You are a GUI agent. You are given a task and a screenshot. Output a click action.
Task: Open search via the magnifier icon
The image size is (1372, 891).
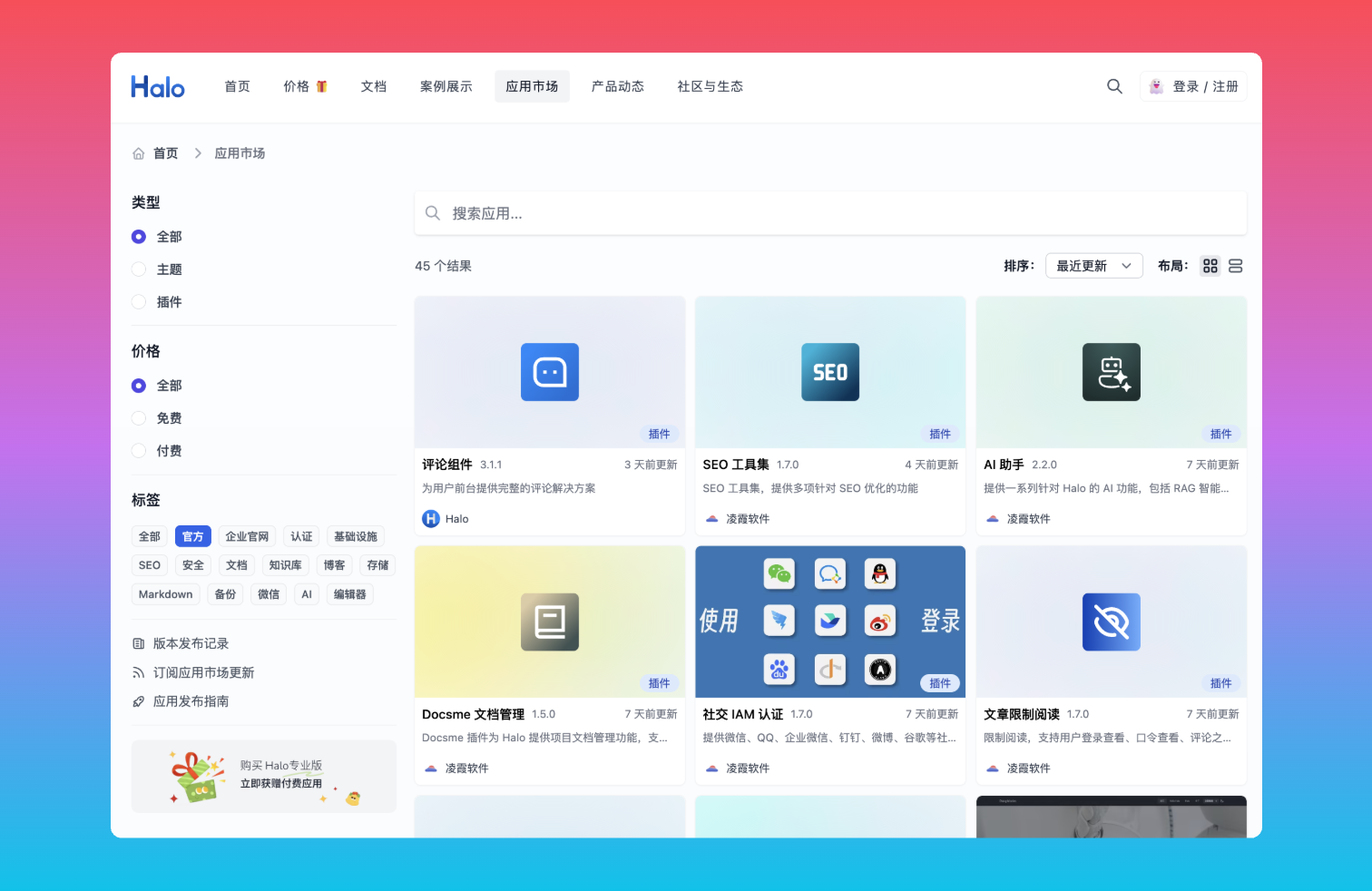(x=1114, y=86)
